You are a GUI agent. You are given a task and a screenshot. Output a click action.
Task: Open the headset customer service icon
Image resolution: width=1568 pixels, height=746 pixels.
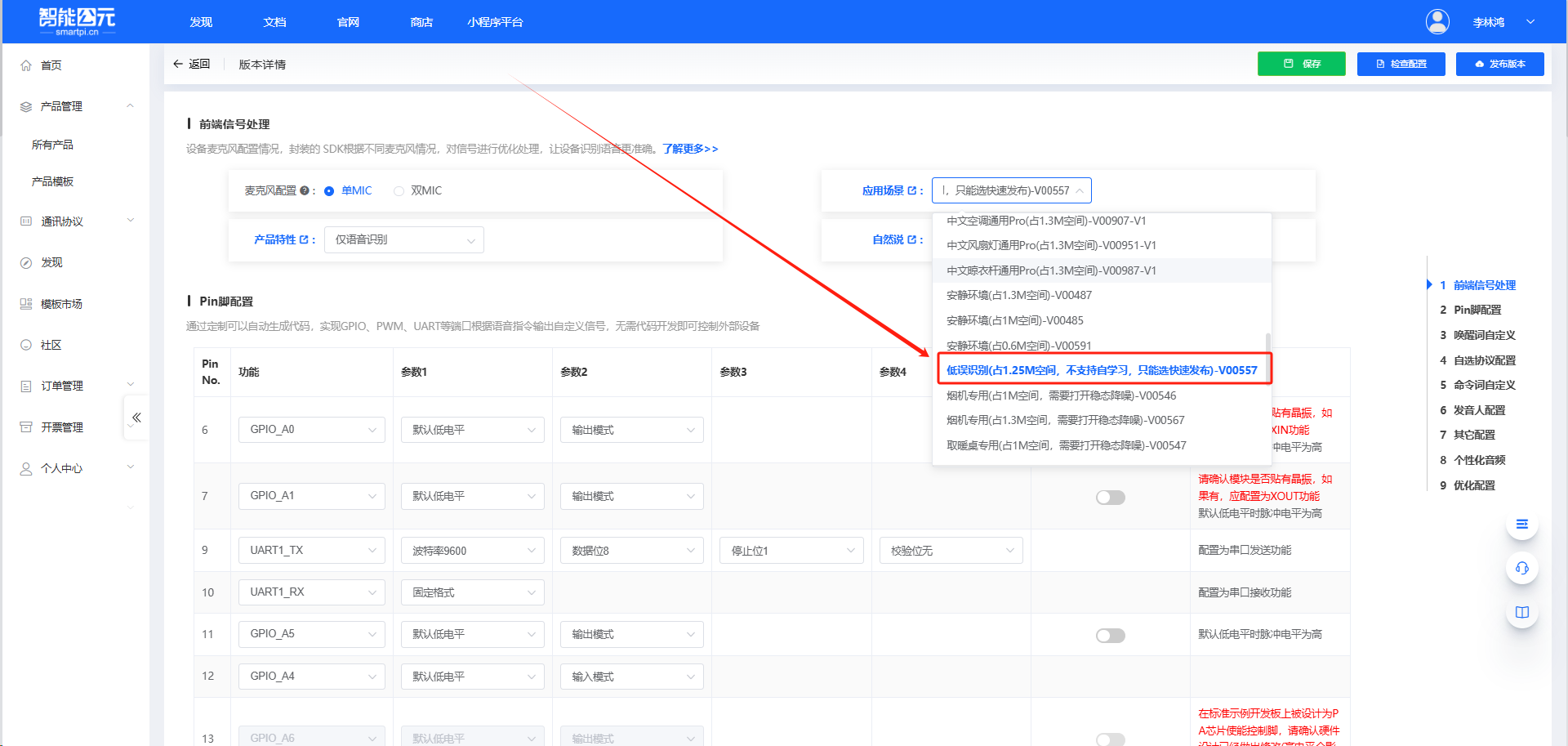[1521, 568]
